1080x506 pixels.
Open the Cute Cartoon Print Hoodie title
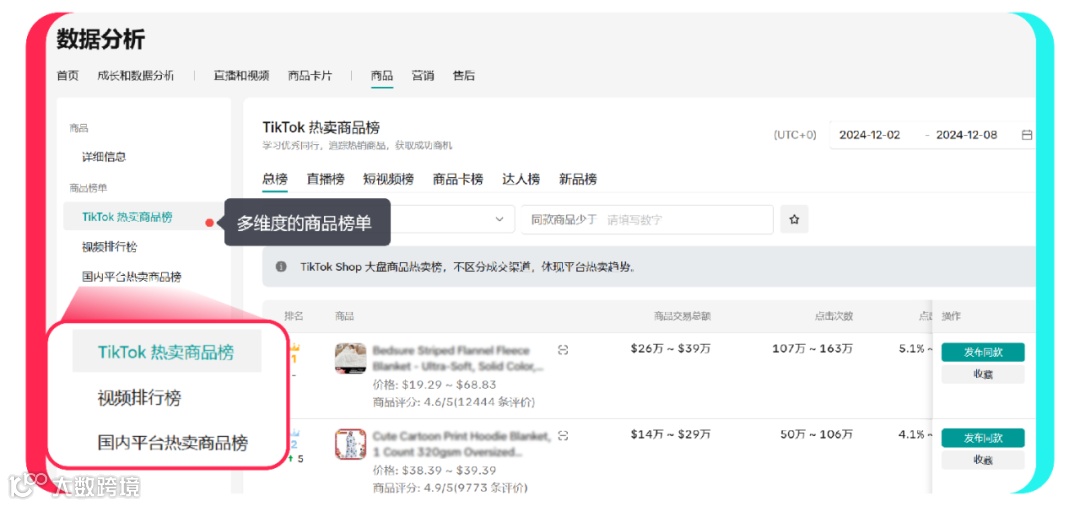[x=461, y=444]
